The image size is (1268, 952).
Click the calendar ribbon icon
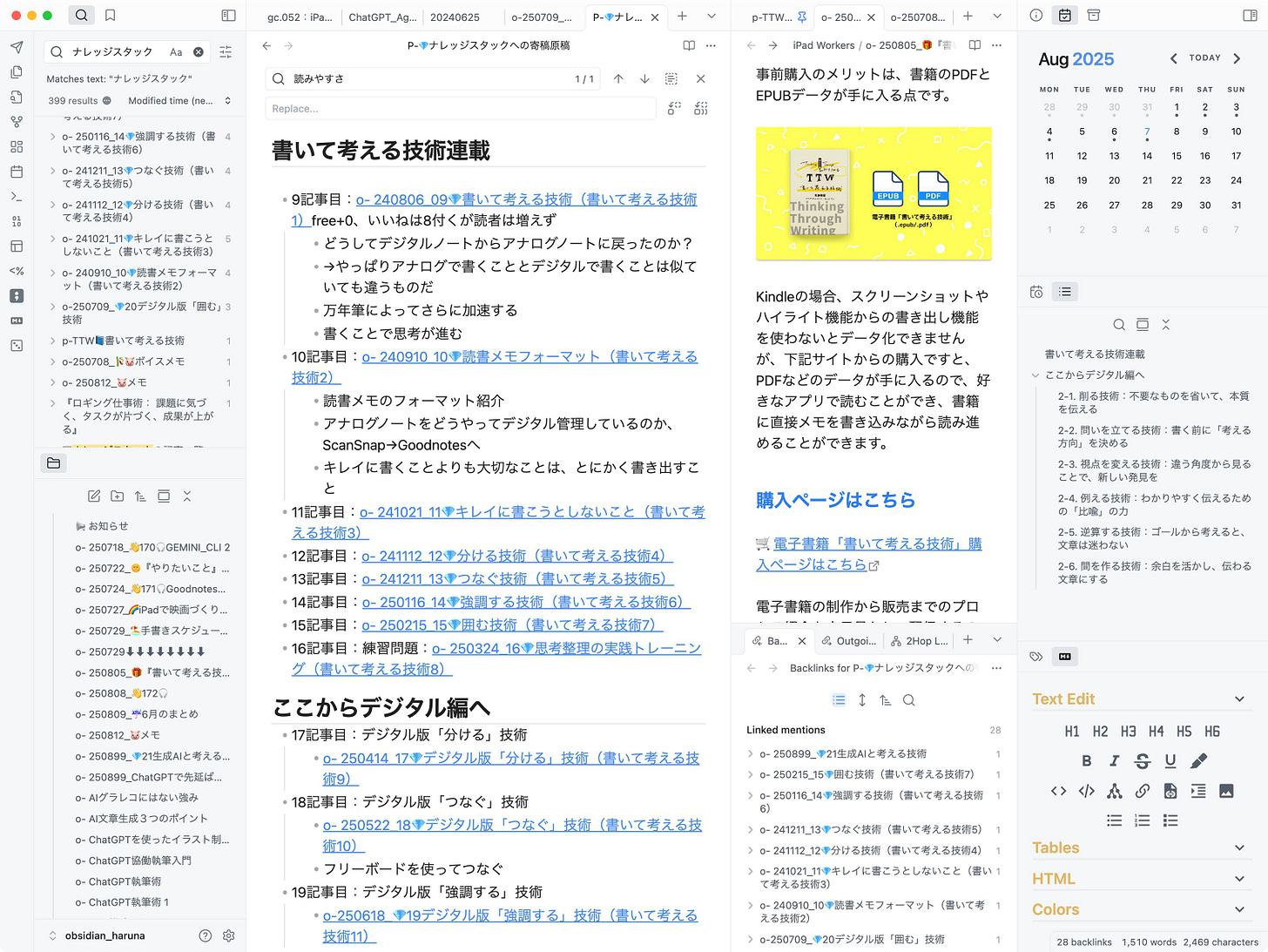click(17, 172)
